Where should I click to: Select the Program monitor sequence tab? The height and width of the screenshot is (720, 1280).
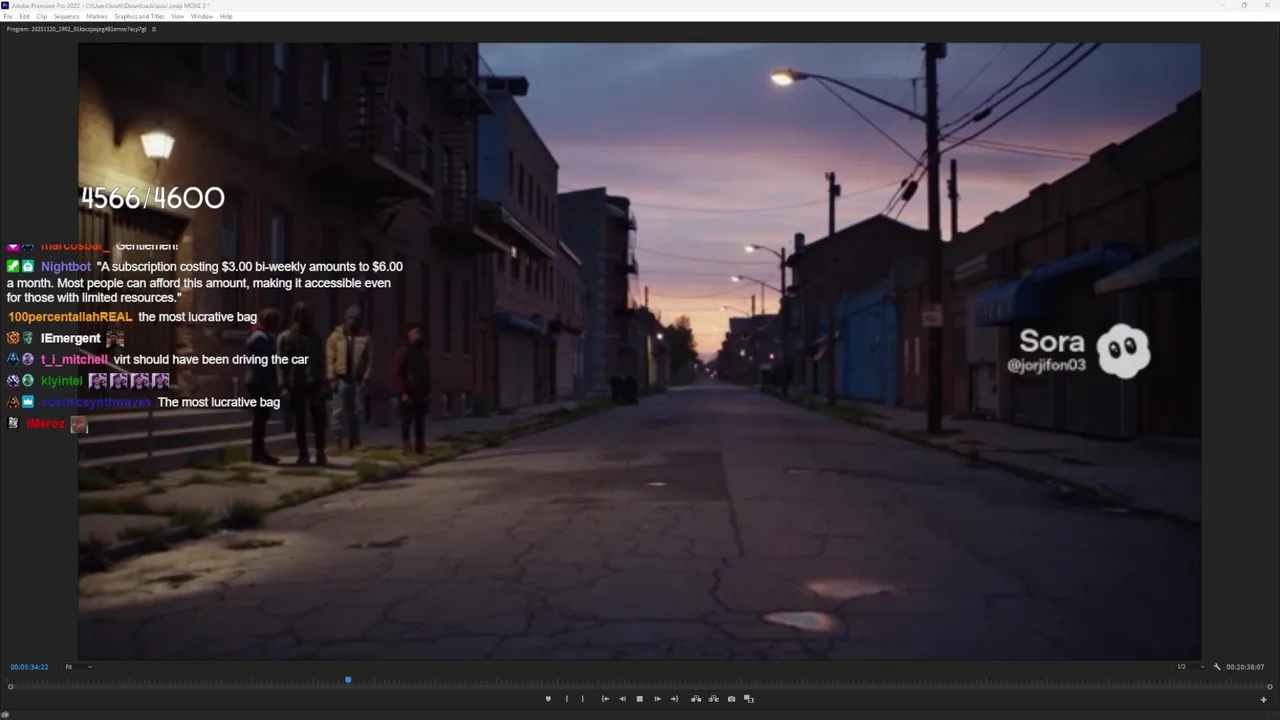point(76,29)
